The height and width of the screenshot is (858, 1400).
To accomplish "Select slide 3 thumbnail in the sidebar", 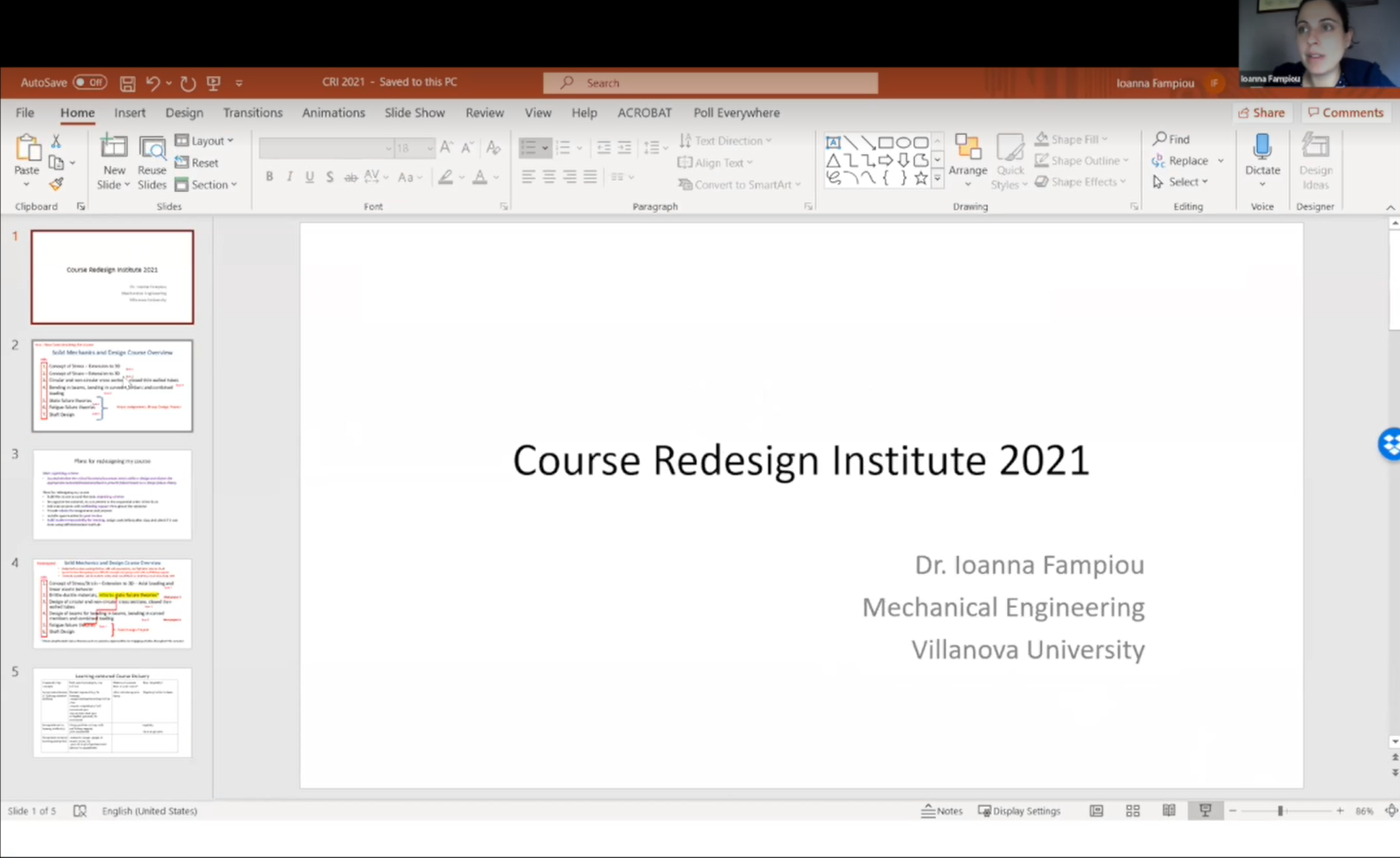I will 112,494.
